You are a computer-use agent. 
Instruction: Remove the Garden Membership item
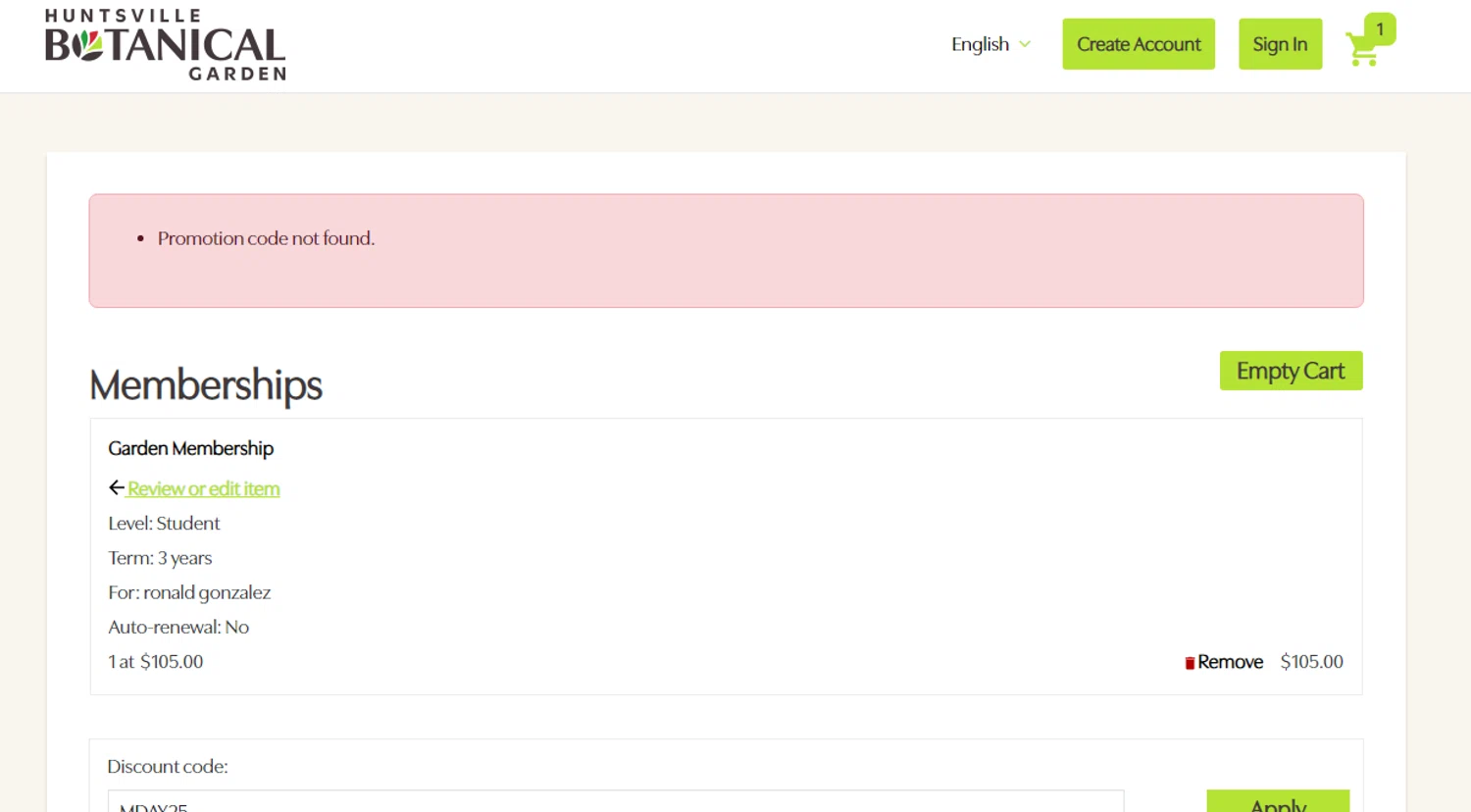(x=1230, y=662)
